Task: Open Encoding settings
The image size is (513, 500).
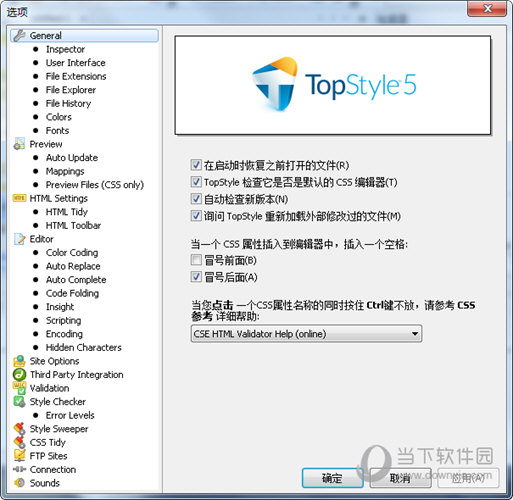Action: 64,334
